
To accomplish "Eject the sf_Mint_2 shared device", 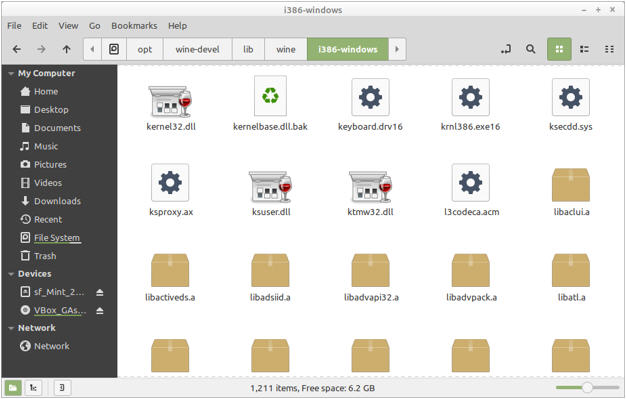I will [100, 293].
